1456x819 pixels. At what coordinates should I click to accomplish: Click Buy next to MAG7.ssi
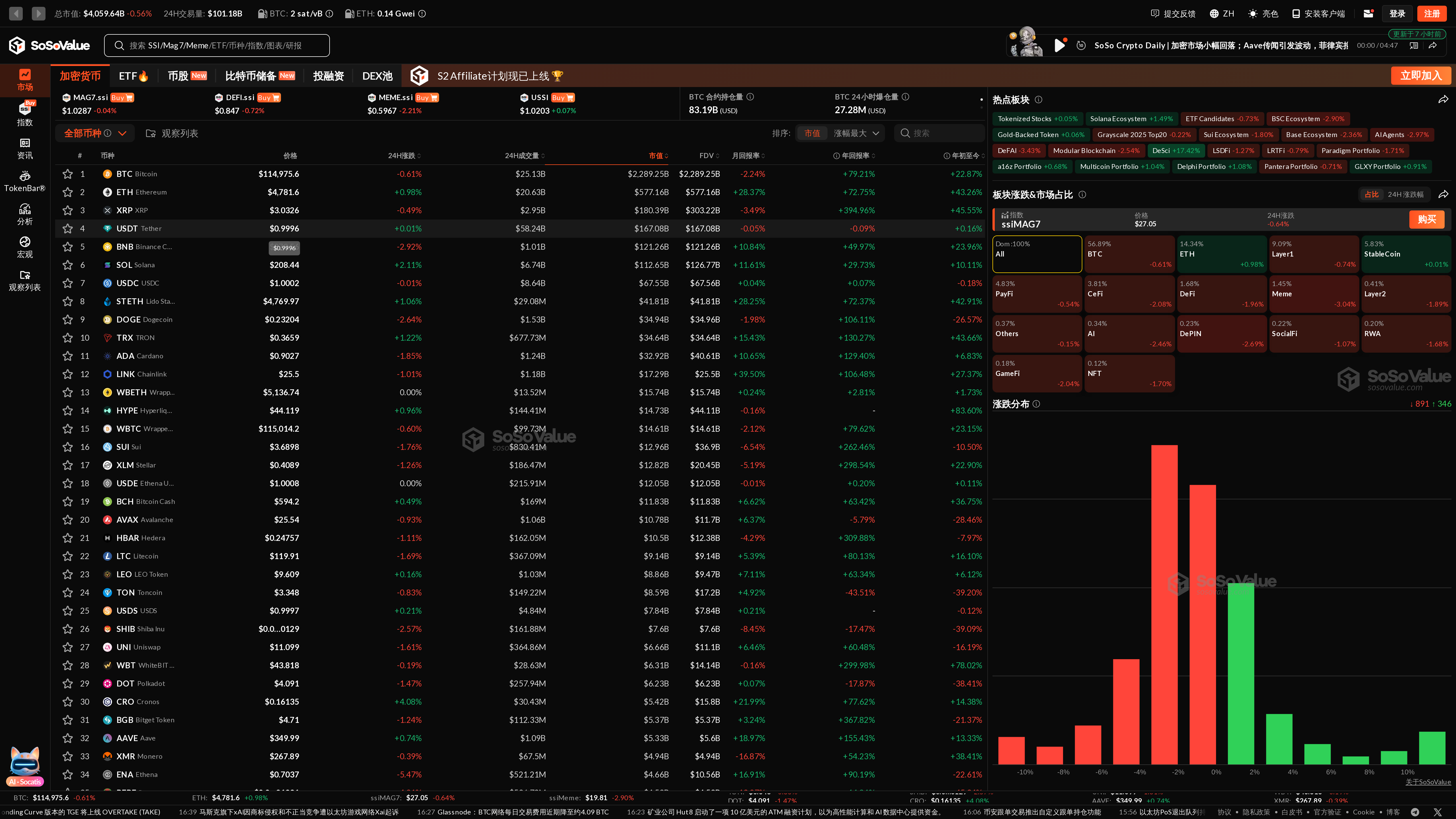pyautogui.click(x=121, y=98)
